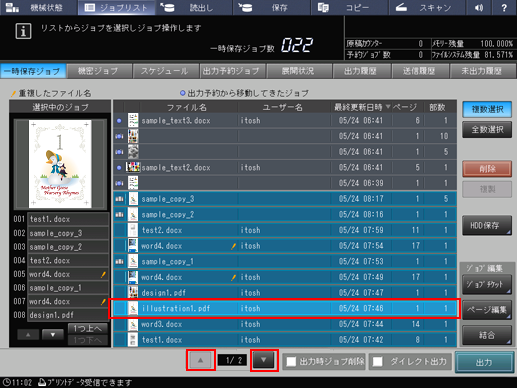
Task: Open the 結合 combine button
Action: 487,335
